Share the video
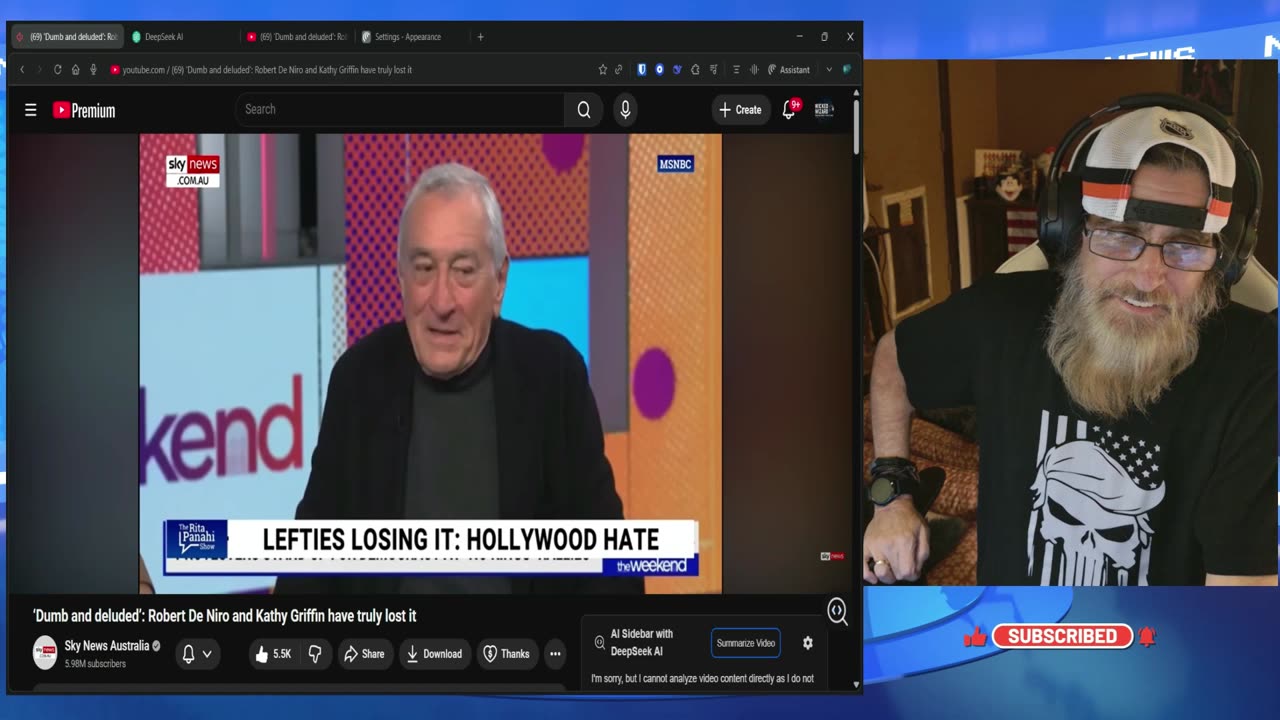Image resolution: width=1280 pixels, height=720 pixels. (364, 654)
